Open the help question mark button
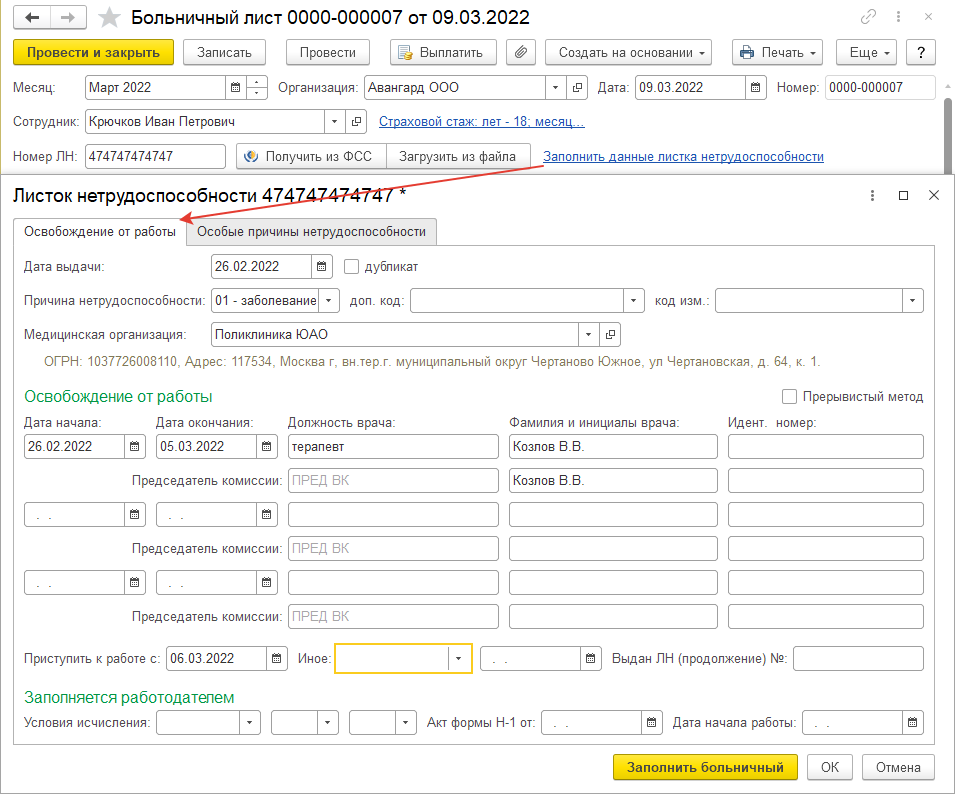 pos(921,52)
